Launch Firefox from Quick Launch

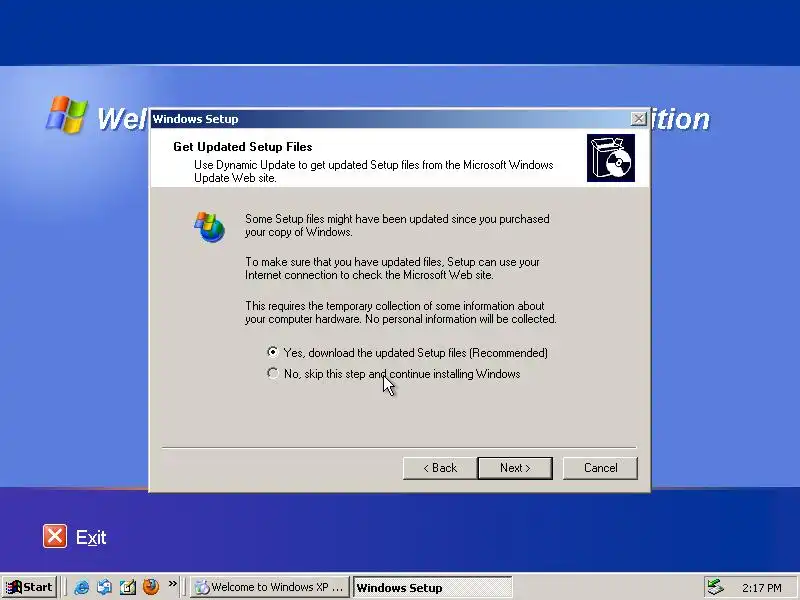151,587
